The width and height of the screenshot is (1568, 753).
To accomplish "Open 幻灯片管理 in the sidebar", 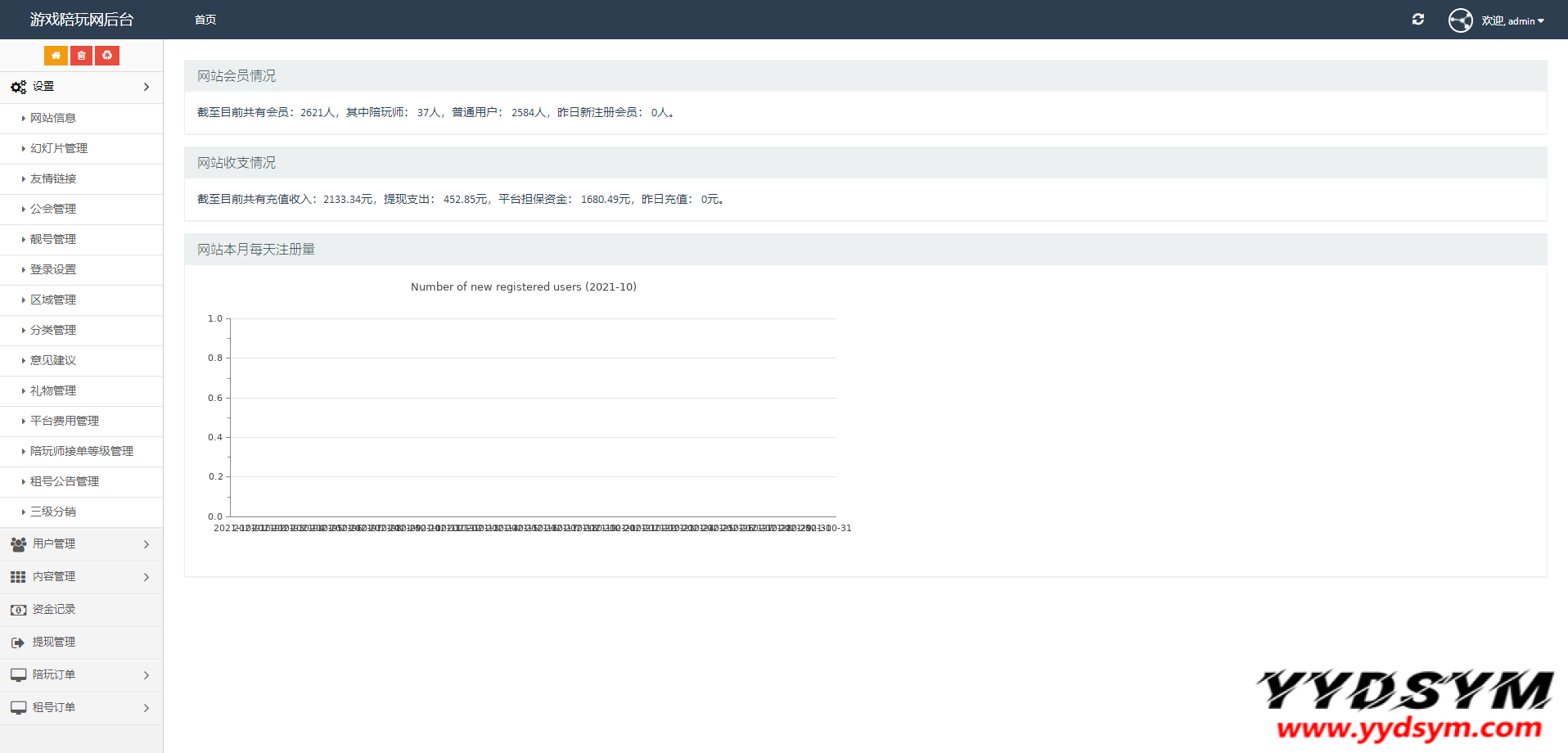I will coord(59,148).
